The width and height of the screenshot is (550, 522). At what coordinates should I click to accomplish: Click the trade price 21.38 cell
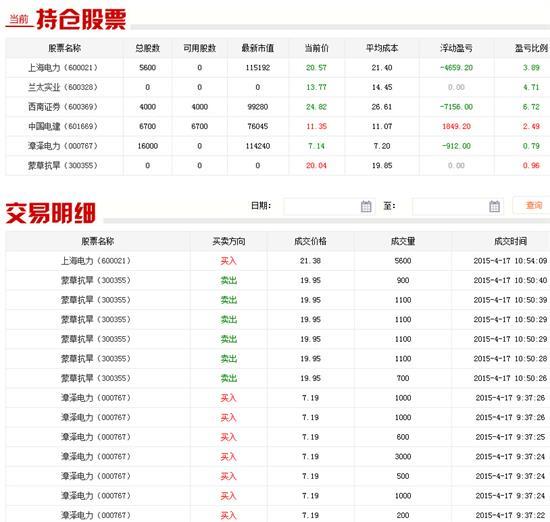[310, 261]
